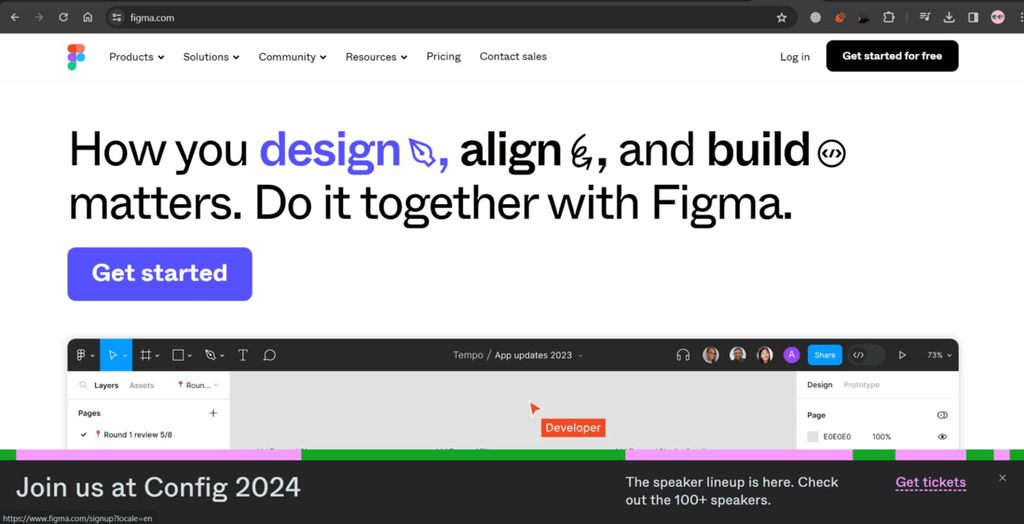The width and height of the screenshot is (1024, 524).
Task: Open the browser home page icon
Action: pos(88,18)
